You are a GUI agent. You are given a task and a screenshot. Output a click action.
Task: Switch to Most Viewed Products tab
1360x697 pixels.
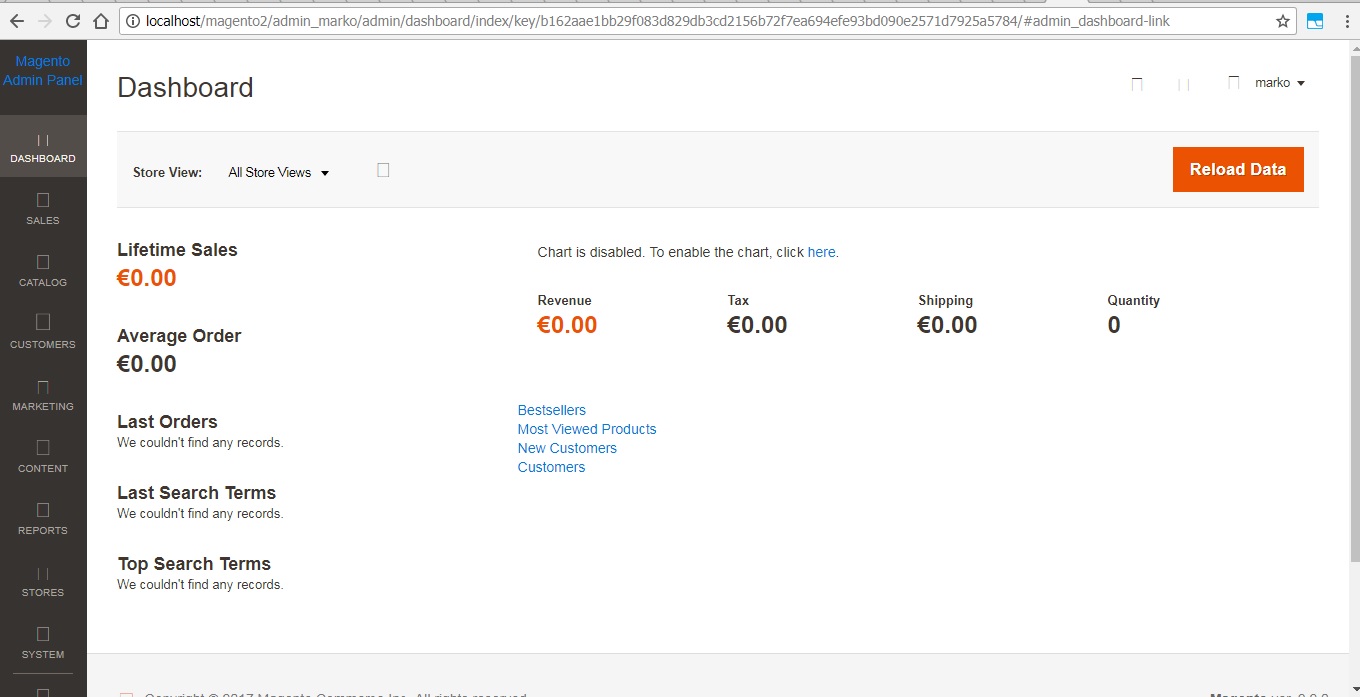click(587, 429)
